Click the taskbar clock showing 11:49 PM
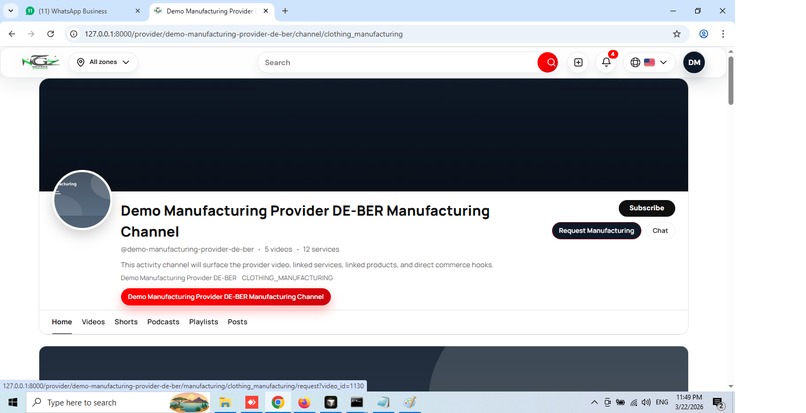The width and height of the screenshot is (806, 413). point(689,402)
